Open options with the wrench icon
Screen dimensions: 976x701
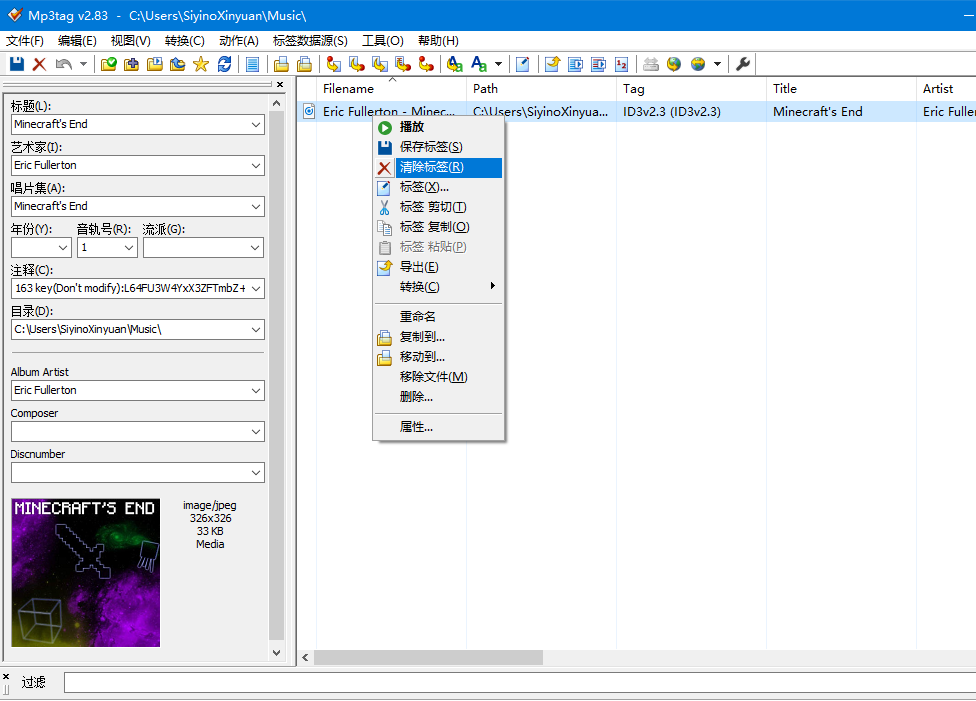coord(742,64)
